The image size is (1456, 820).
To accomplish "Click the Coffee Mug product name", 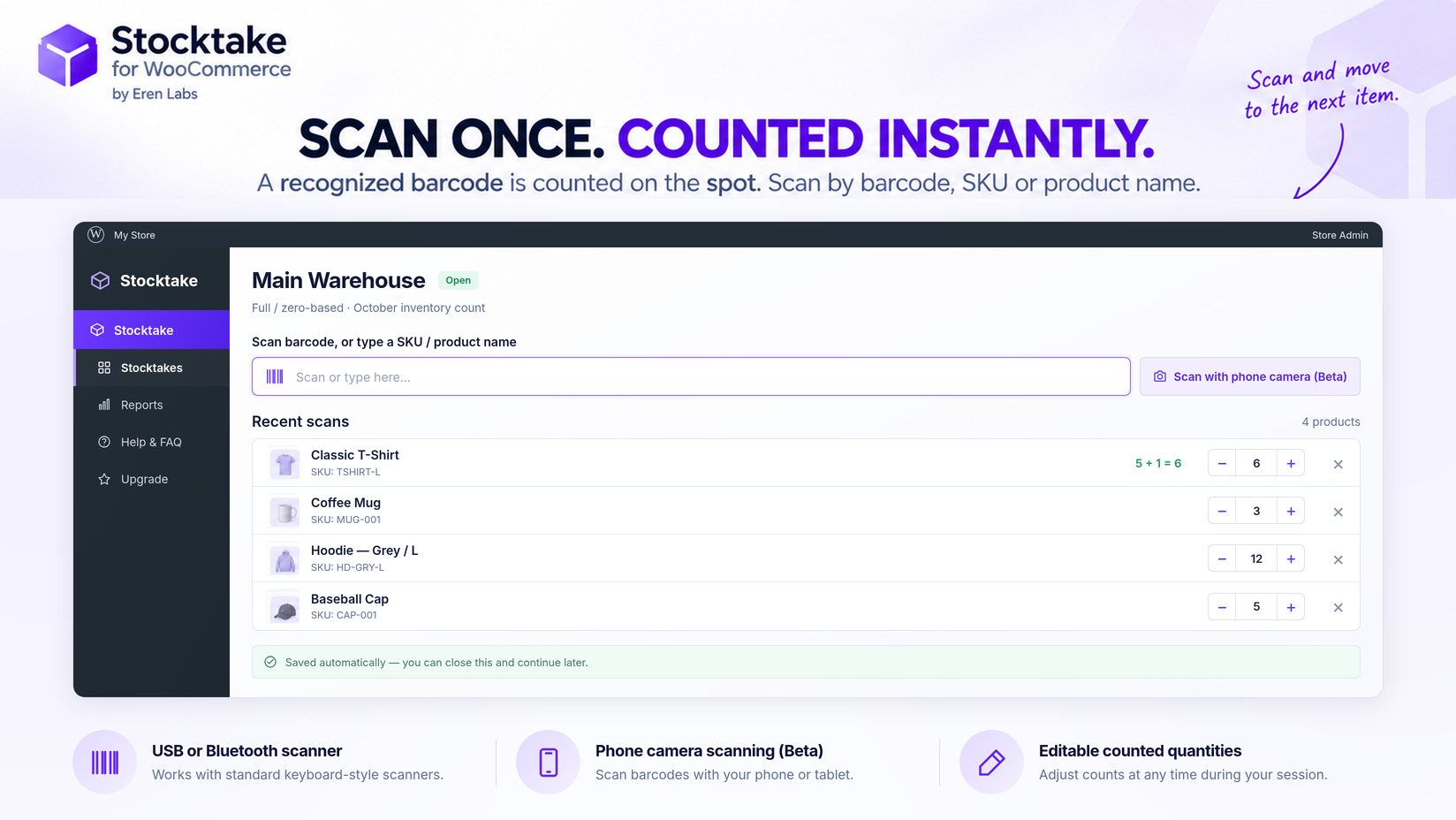I will [x=345, y=503].
